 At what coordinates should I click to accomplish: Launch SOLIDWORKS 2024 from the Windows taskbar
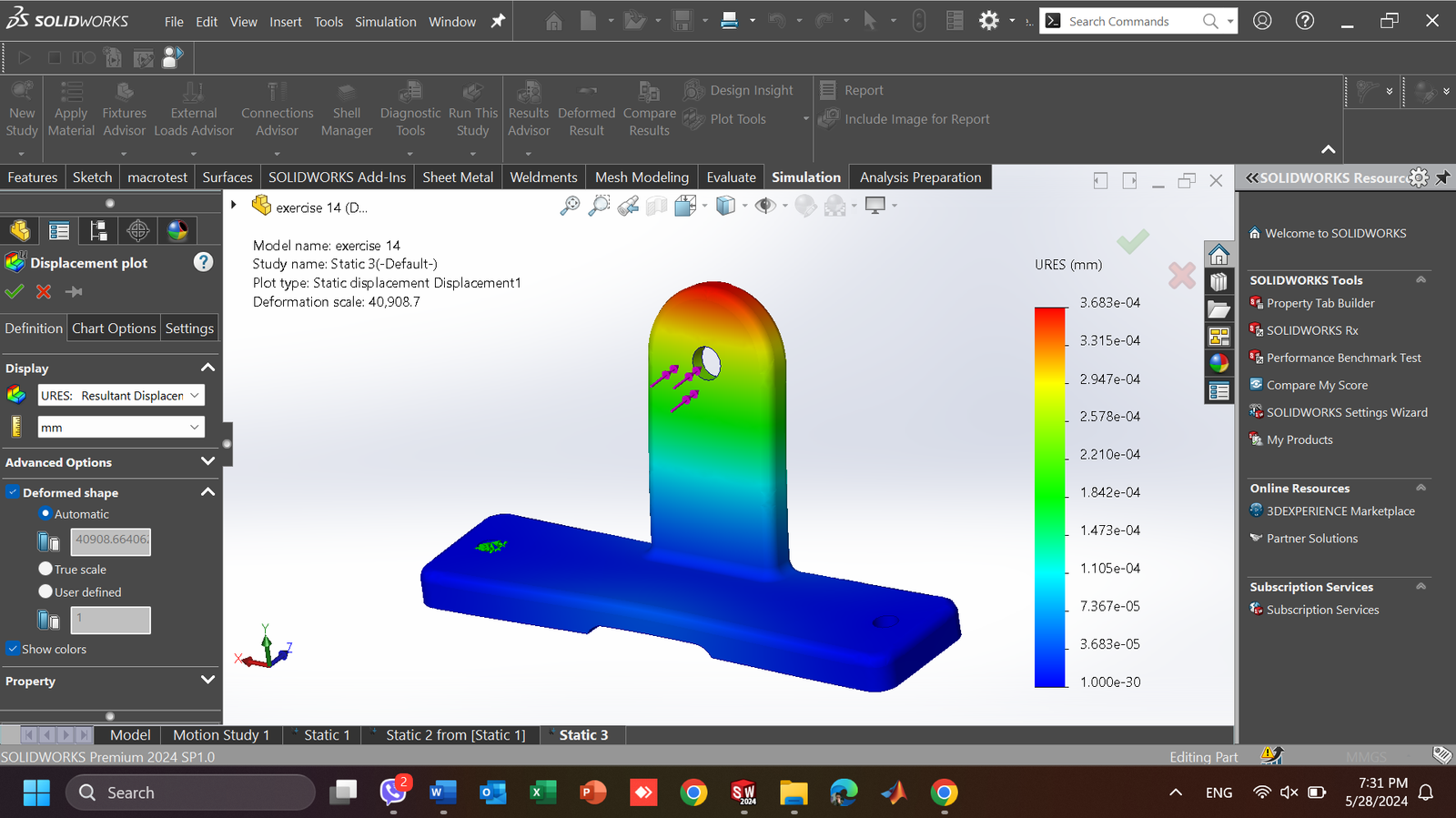pos(743,793)
